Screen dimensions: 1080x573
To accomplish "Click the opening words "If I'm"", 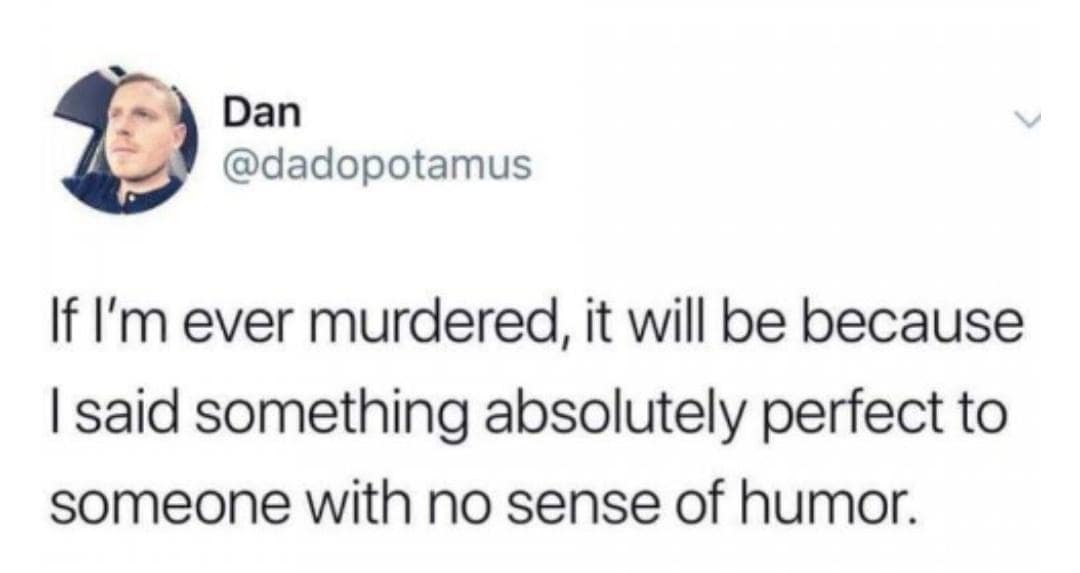I will [x=112, y=324].
